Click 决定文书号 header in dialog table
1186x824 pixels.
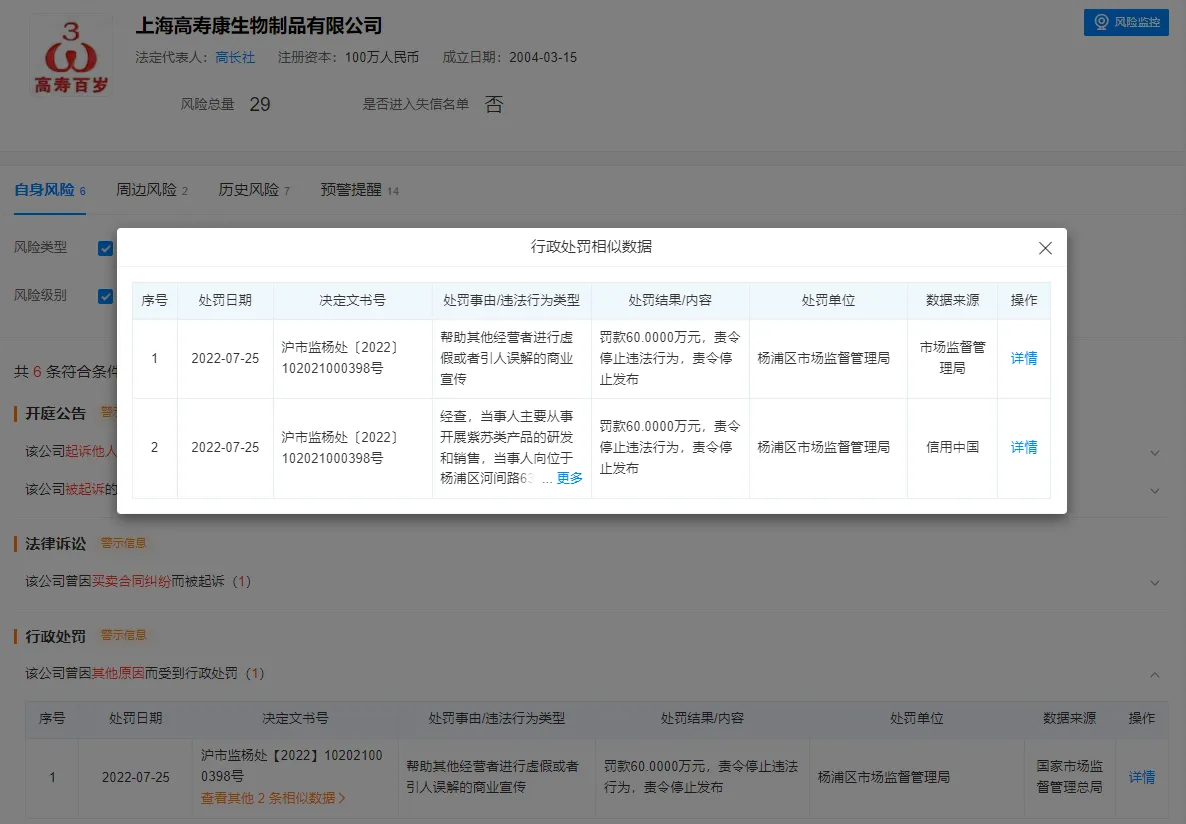352,300
